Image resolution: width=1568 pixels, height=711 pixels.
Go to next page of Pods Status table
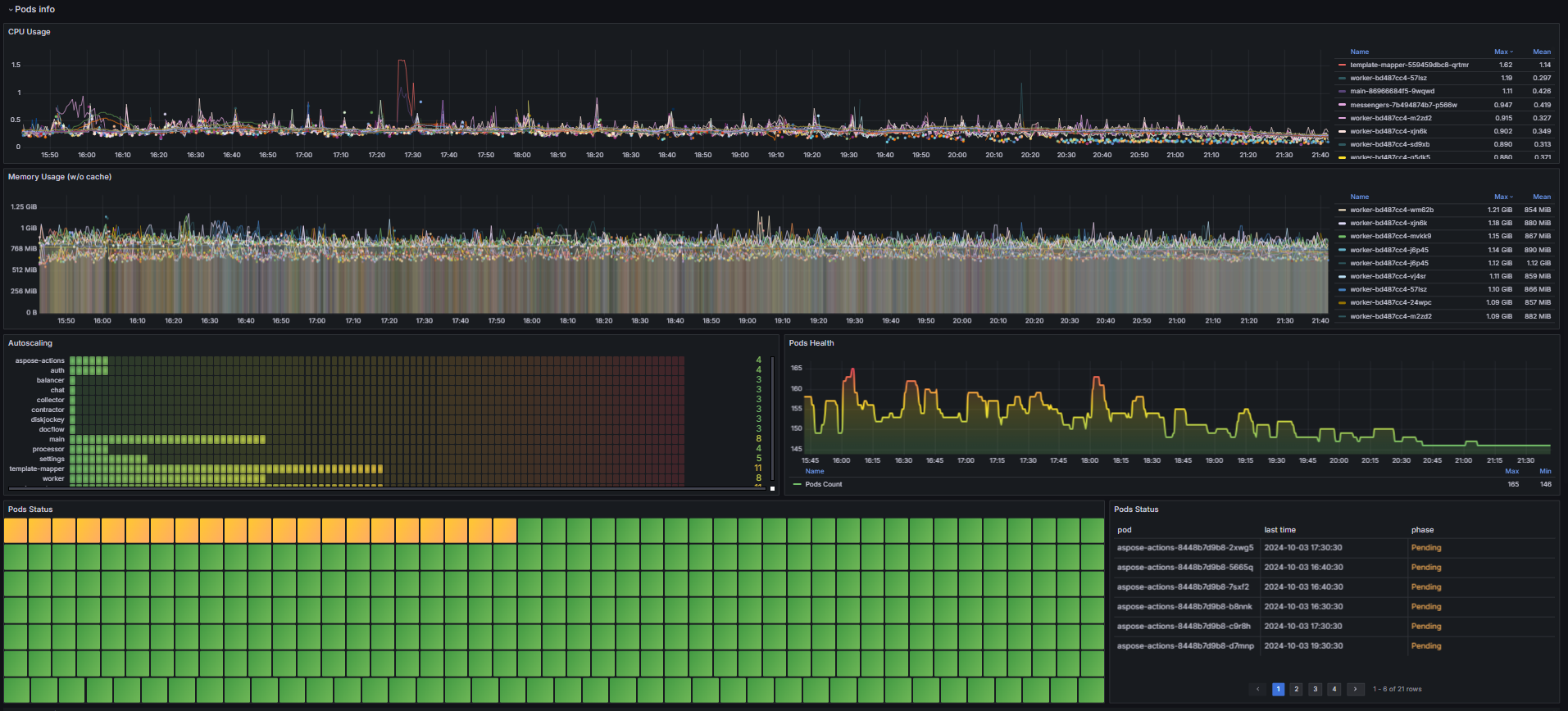click(1356, 689)
